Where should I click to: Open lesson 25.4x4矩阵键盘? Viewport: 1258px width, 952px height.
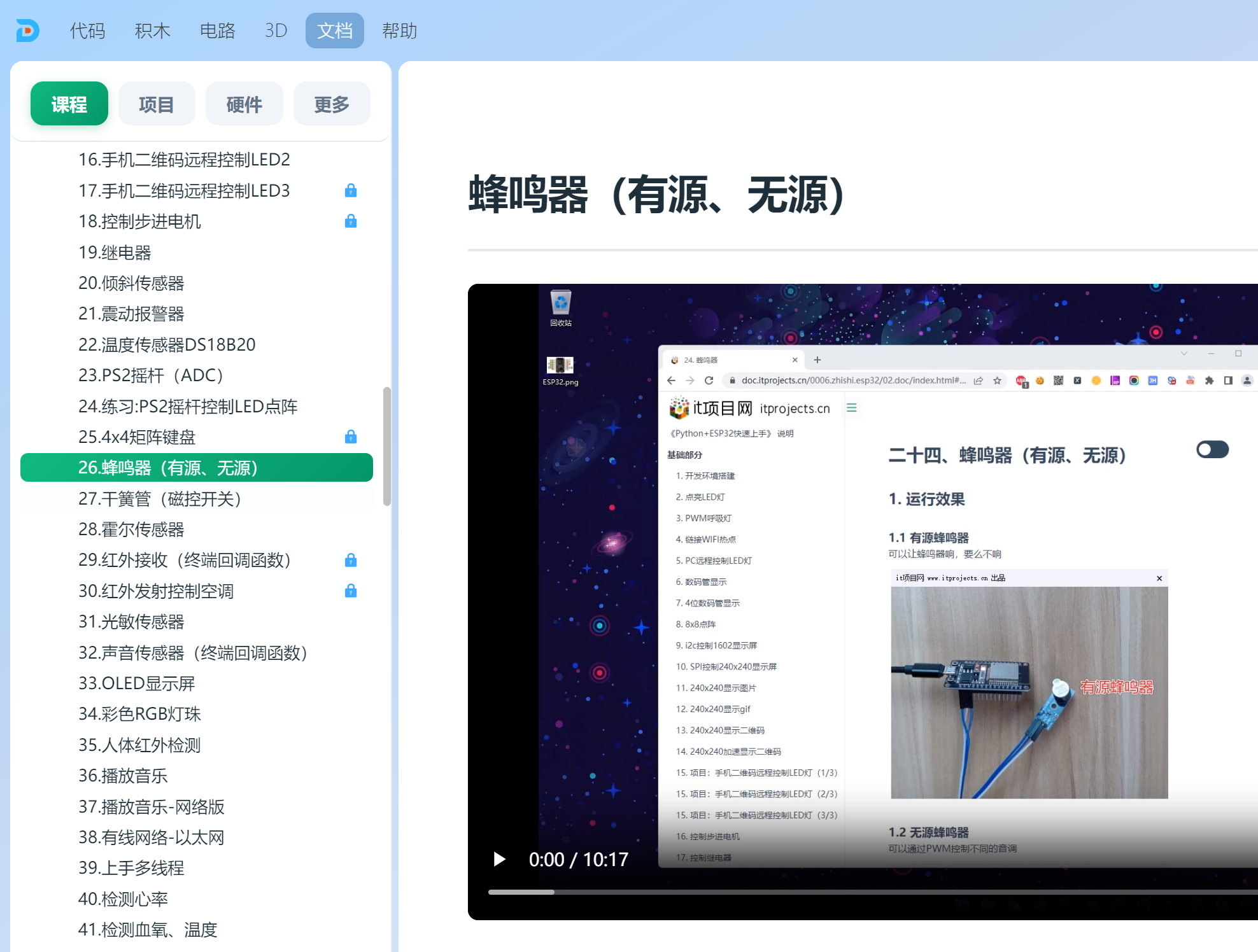click(x=197, y=437)
